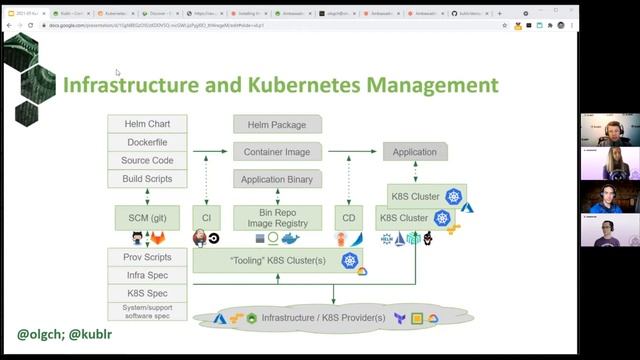Click the CI box
This screenshot has height=360, width=640.
pyautogui.click(x=207, y=218)
